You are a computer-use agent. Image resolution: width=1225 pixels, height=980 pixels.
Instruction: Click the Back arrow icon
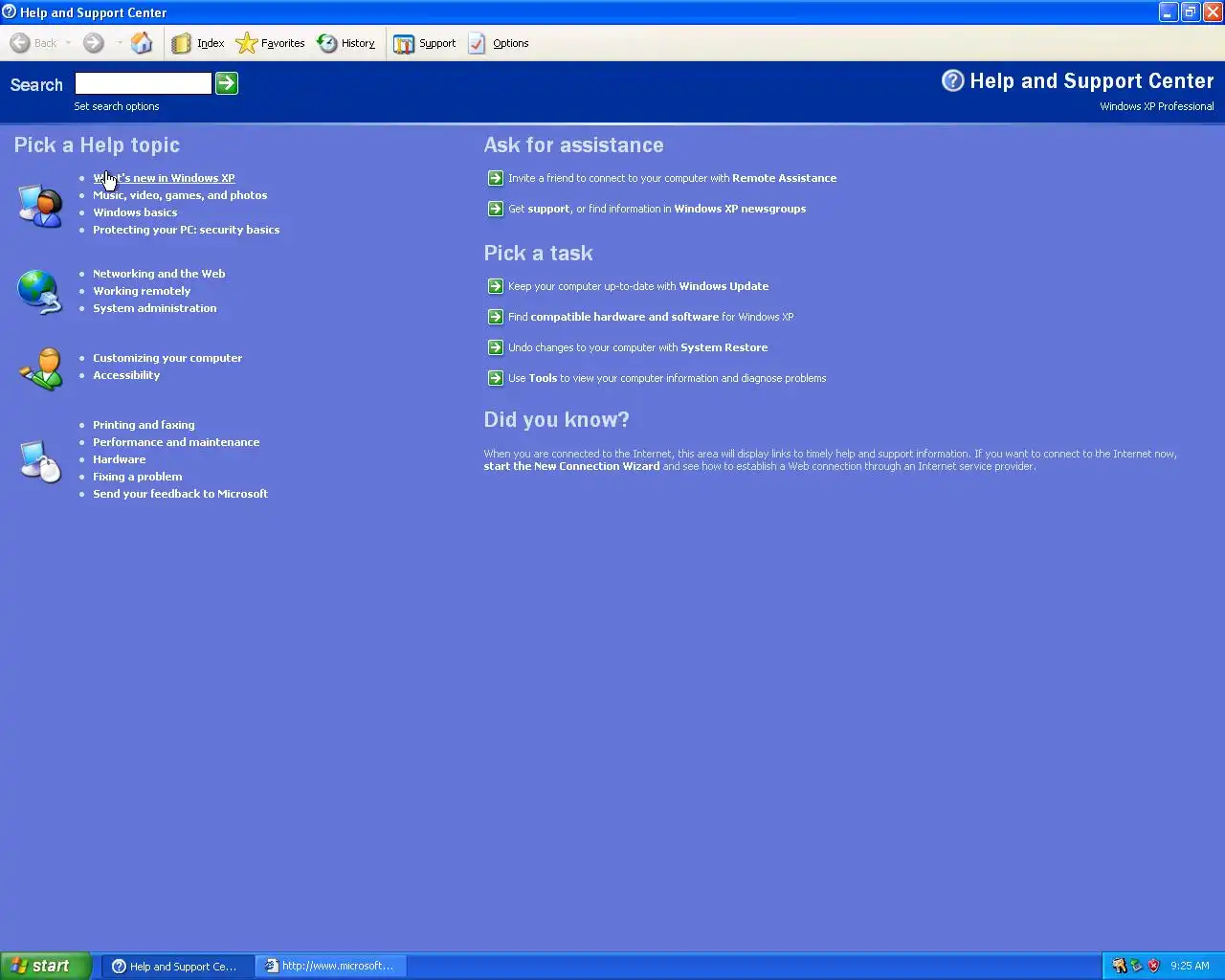coord(19,43)
